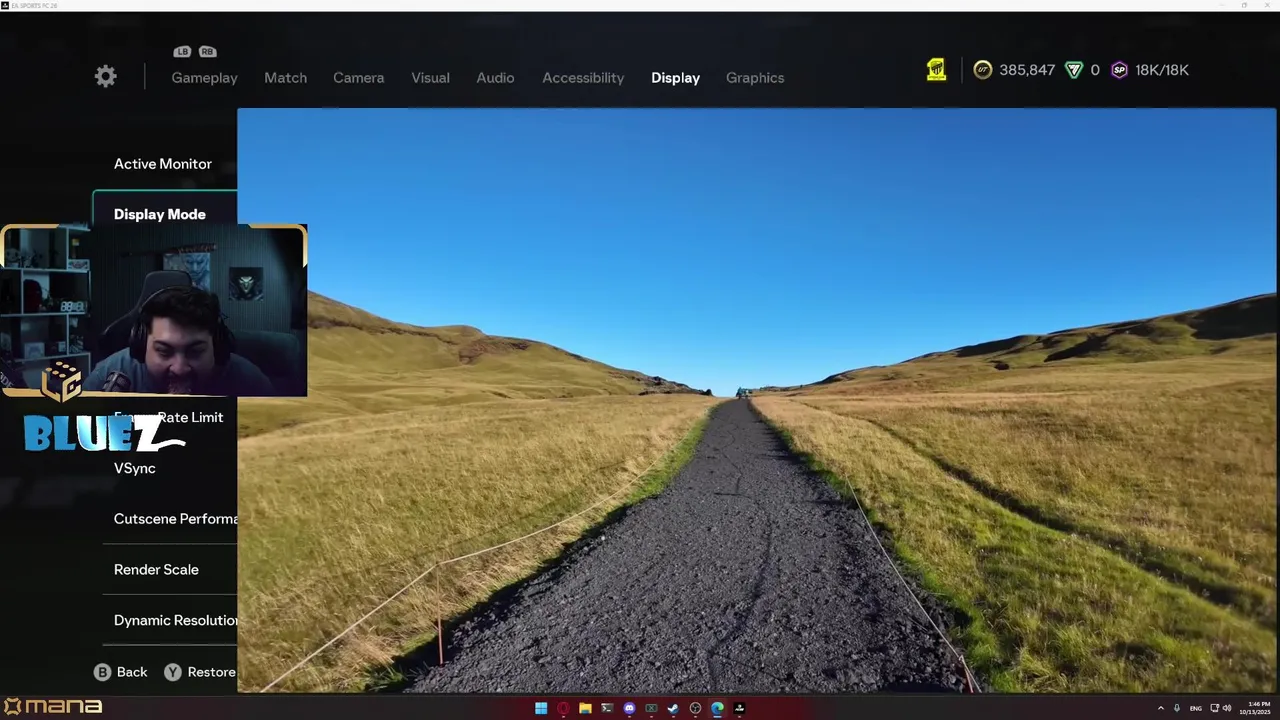Switch to the Camera tab
The width and height of the screenshot is (1280, 720).
(358, 78)
